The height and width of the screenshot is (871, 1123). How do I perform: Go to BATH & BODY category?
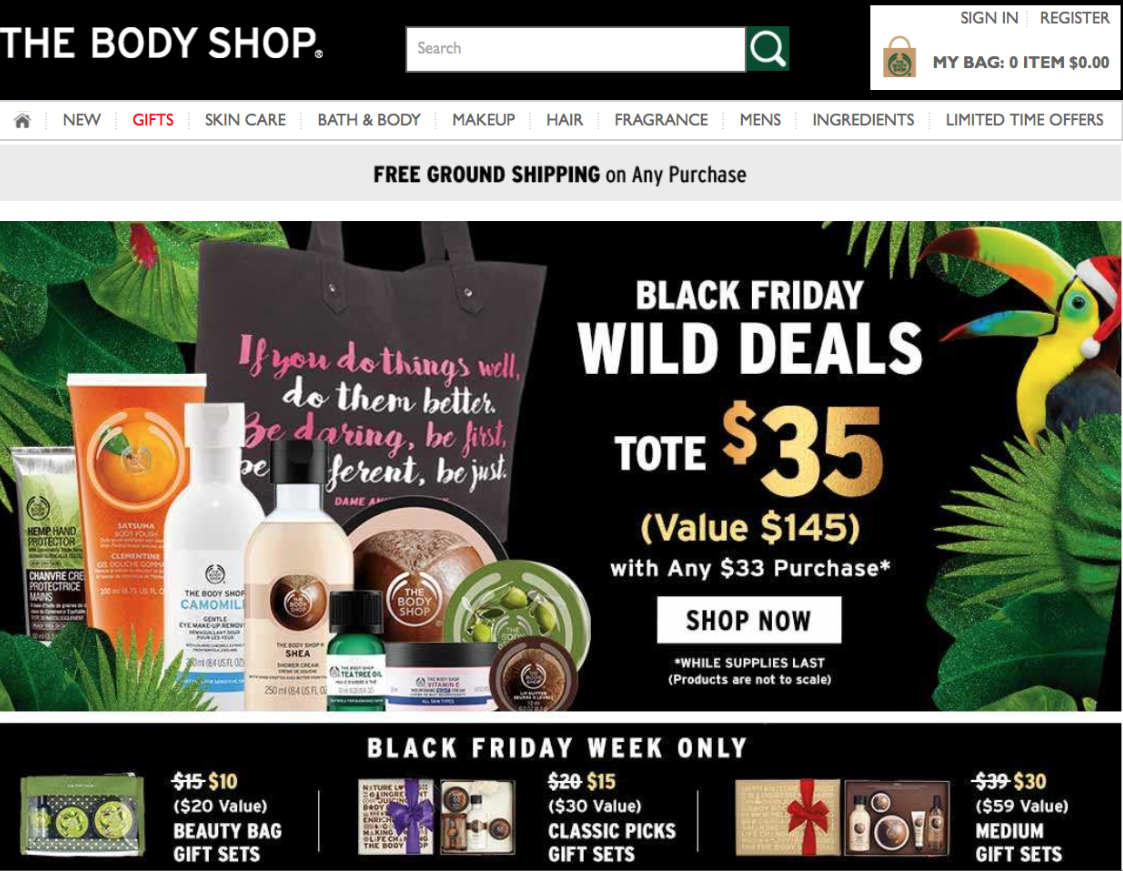click(x=369, y=120)
